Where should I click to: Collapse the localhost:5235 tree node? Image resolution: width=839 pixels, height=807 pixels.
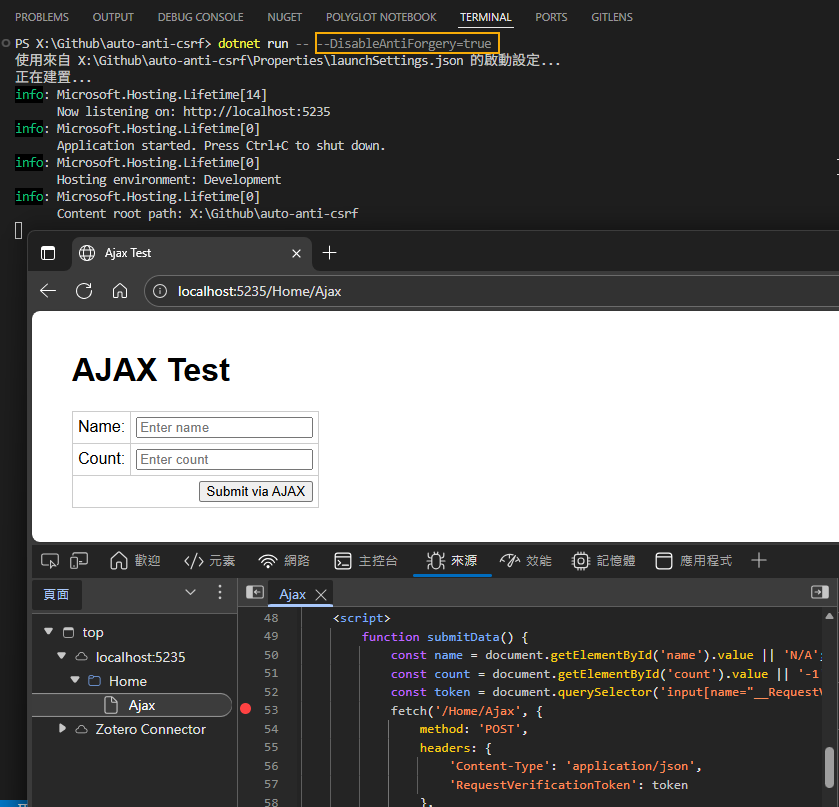coord(63,657)
